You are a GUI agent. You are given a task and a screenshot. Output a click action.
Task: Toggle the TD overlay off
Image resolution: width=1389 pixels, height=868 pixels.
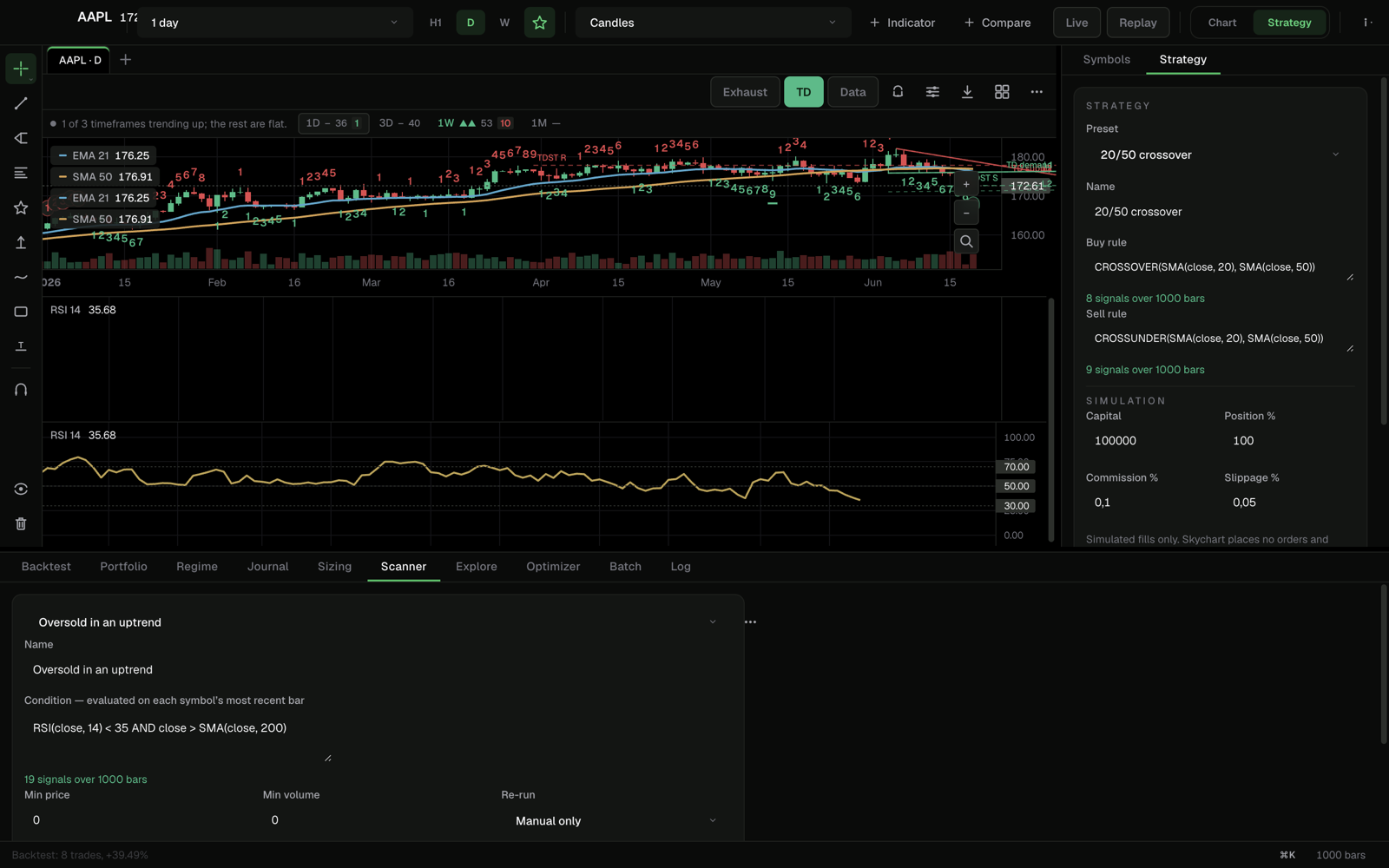point(804,92)
